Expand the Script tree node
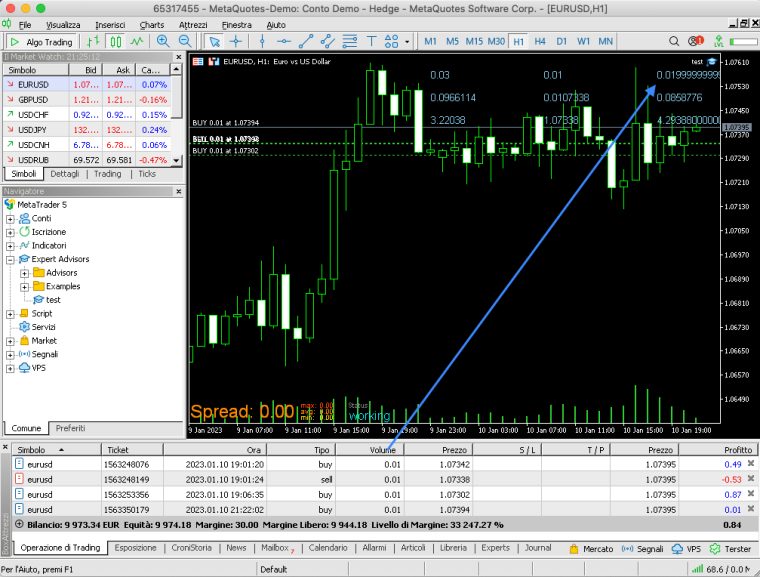The image size is (760, 577). pos(10,314)
